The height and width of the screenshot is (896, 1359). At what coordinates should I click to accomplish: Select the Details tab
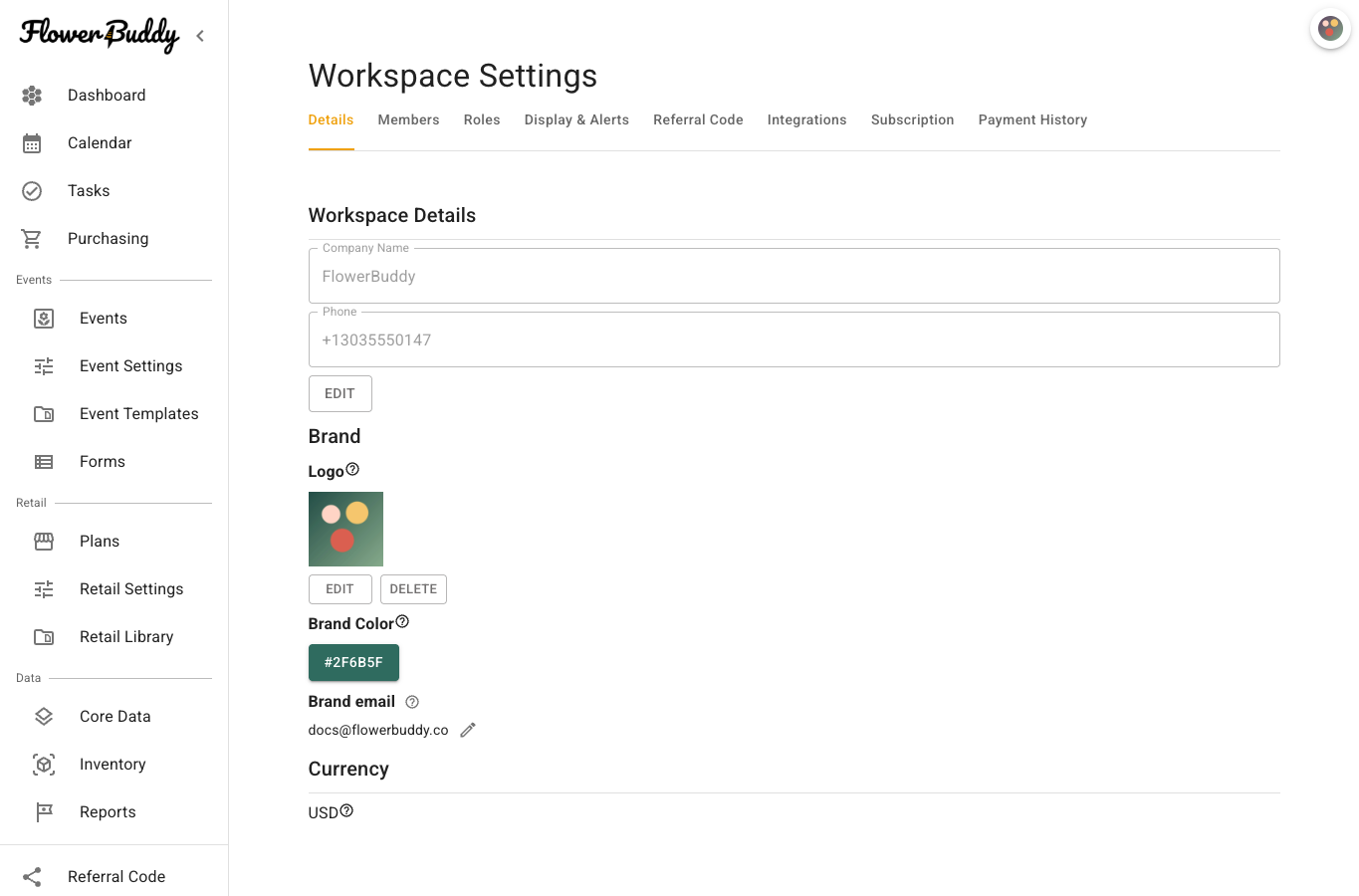(331, 119)
